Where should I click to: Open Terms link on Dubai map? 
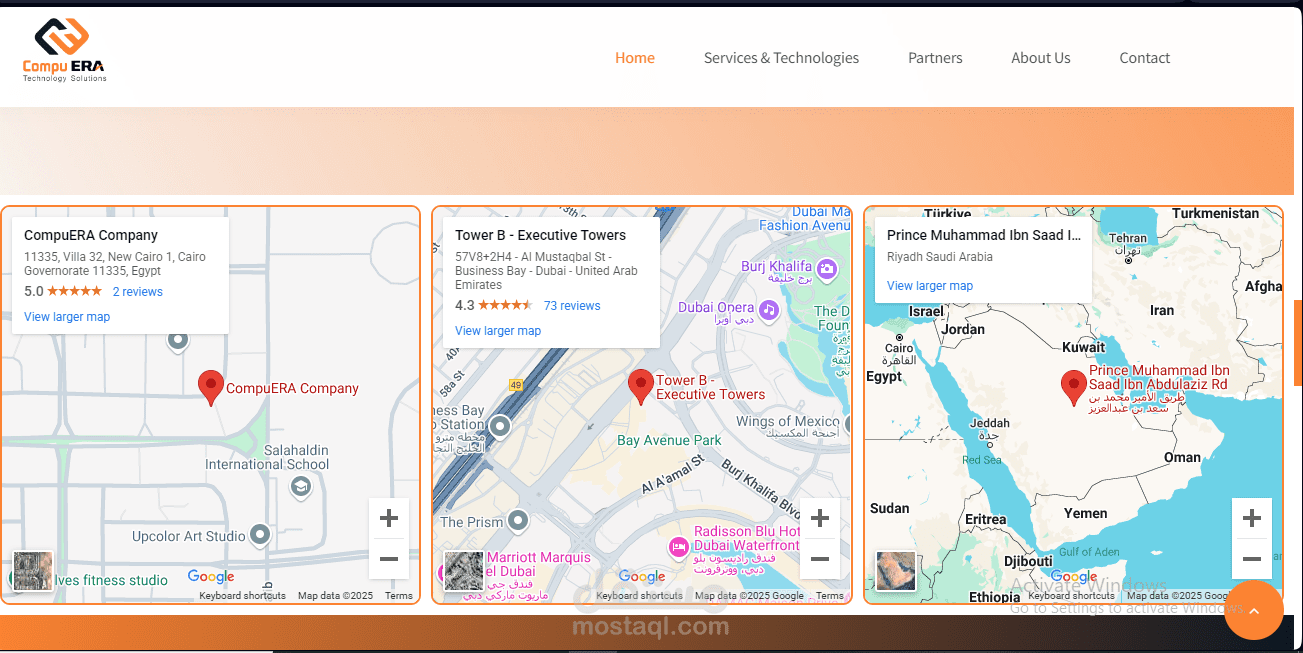tap(830, 596)
